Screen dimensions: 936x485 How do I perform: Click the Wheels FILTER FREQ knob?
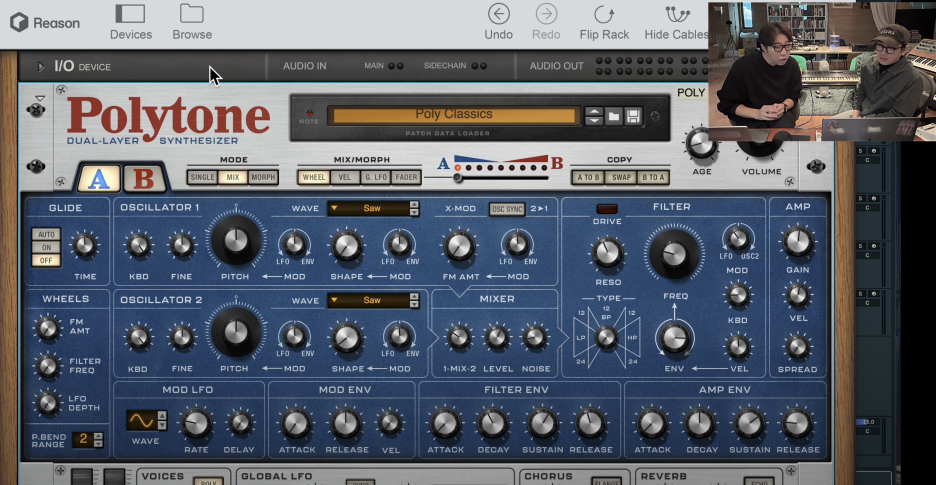(x=47, y=366)
